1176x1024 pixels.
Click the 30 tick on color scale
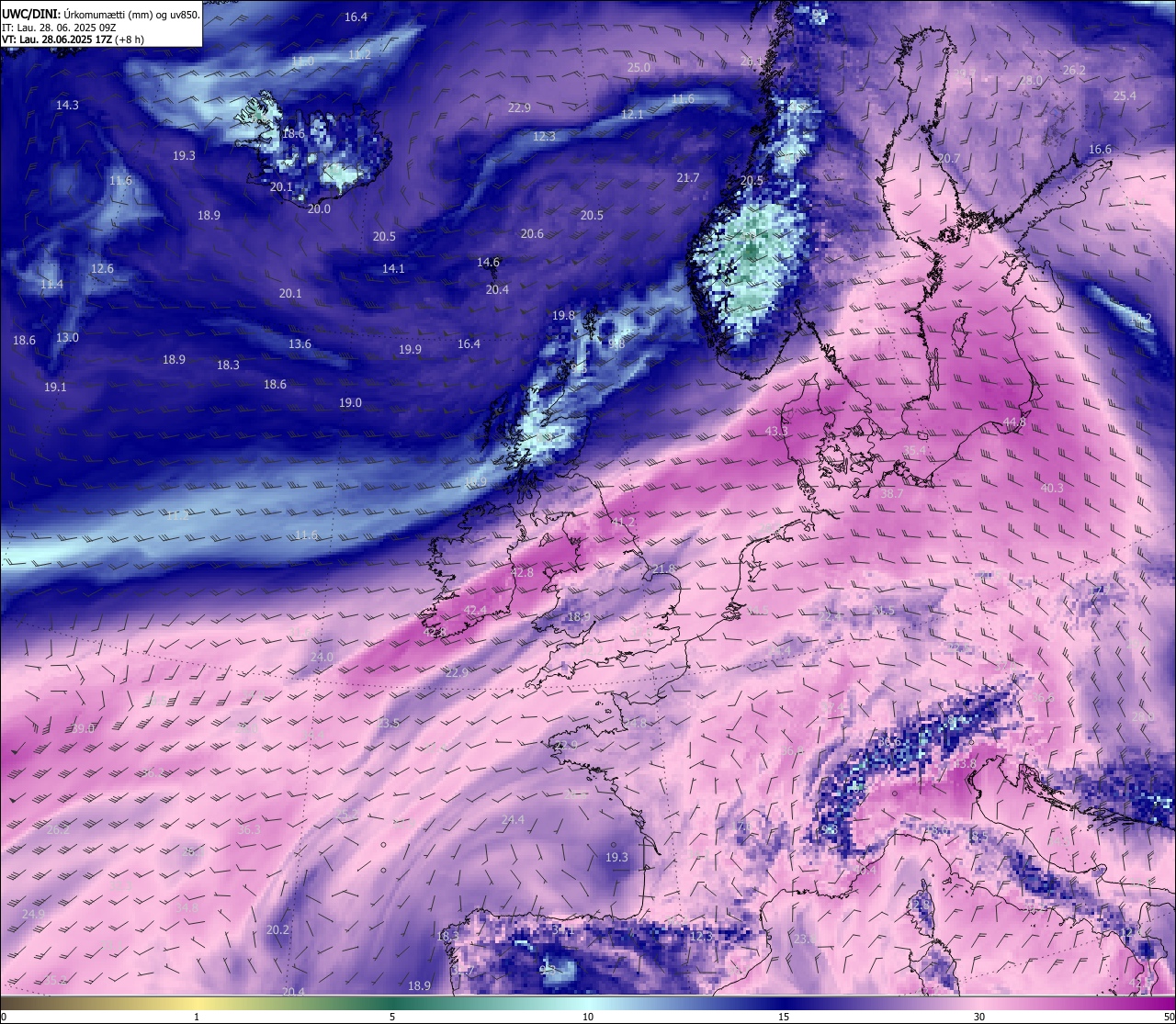point(979,1017)
